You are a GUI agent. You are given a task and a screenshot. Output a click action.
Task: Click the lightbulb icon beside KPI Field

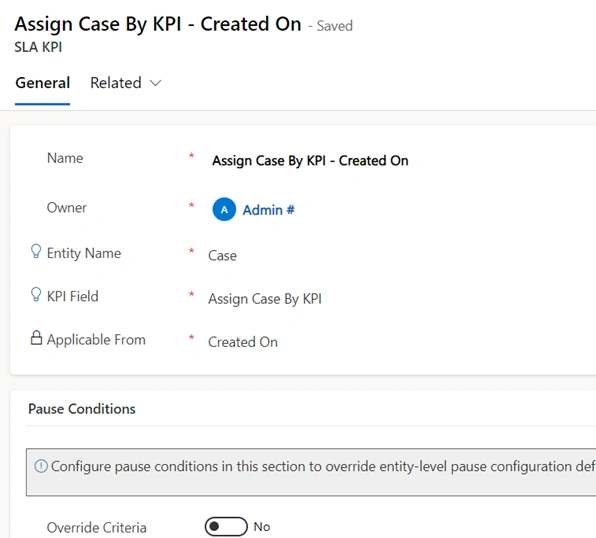(x=36, y=295)
